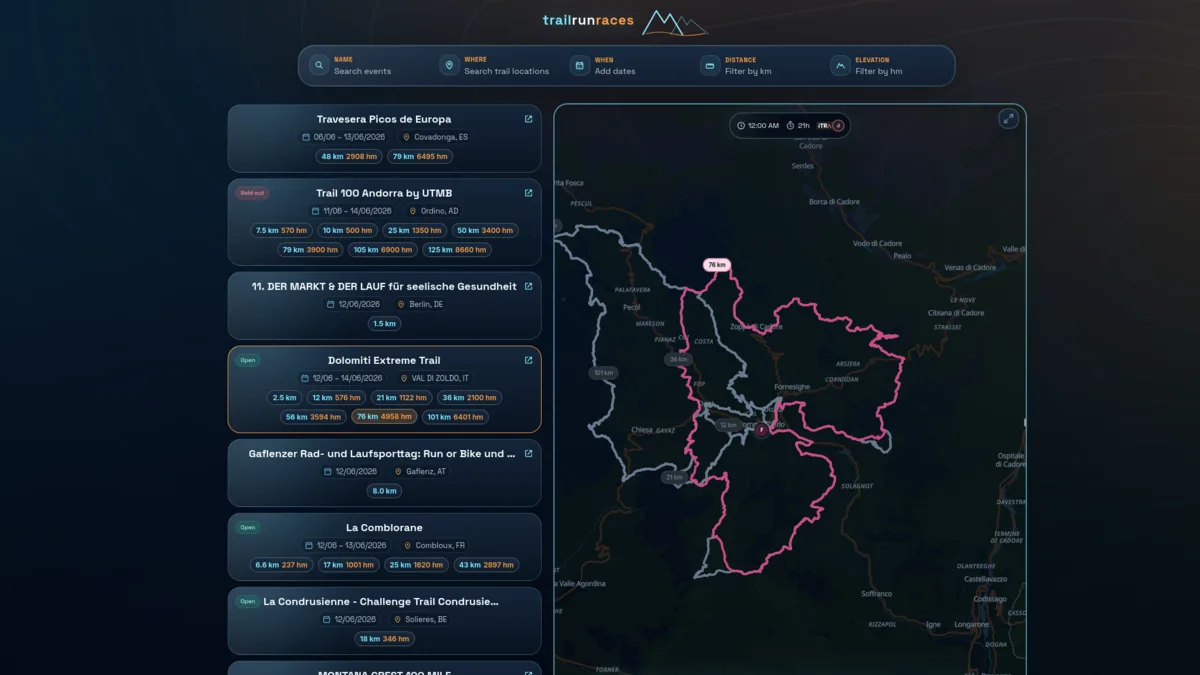This screenshot has width=1200, height=675.
Task: Select La Condrusienne 18 km 346 hm chip
Action: 384,638
